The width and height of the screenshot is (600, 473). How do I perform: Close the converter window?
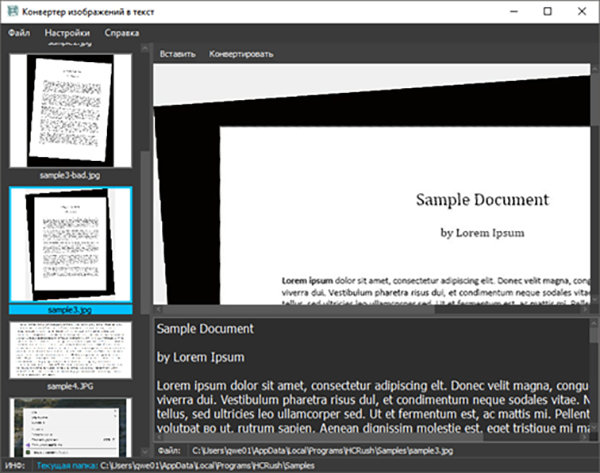coord(582,11)
